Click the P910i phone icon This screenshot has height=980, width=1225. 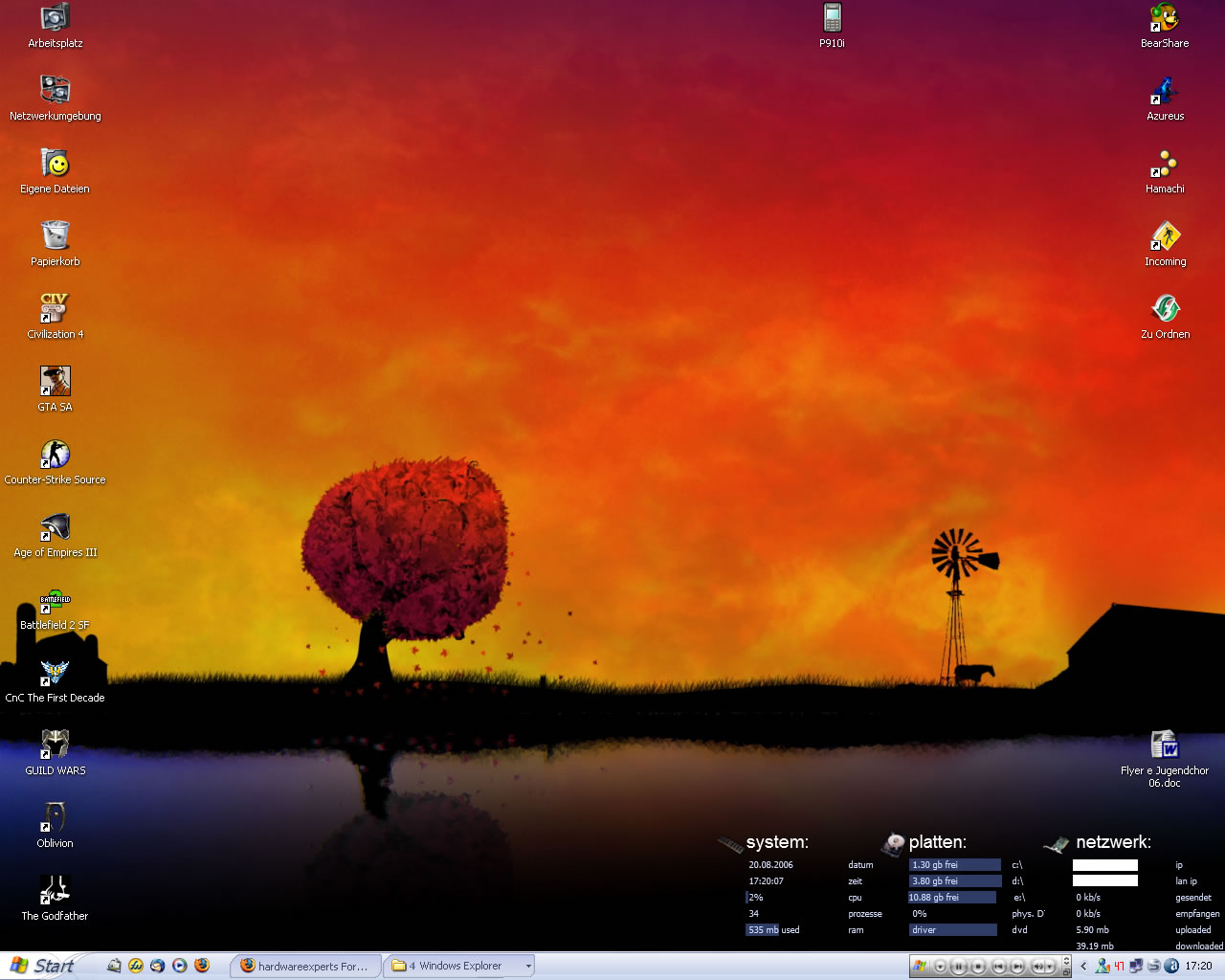[x=832, y=18]
